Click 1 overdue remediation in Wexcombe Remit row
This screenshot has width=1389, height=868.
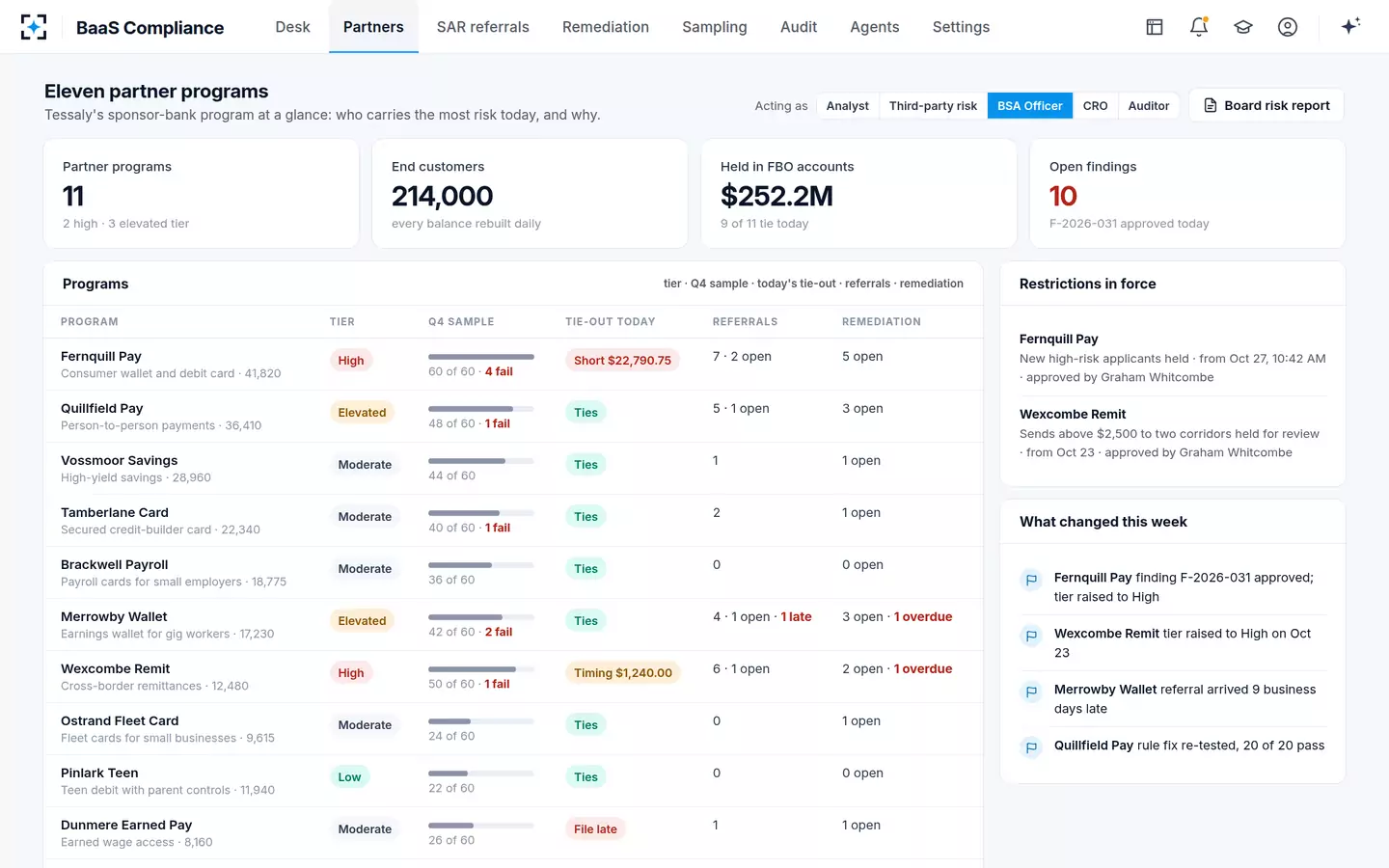(923, 668)
